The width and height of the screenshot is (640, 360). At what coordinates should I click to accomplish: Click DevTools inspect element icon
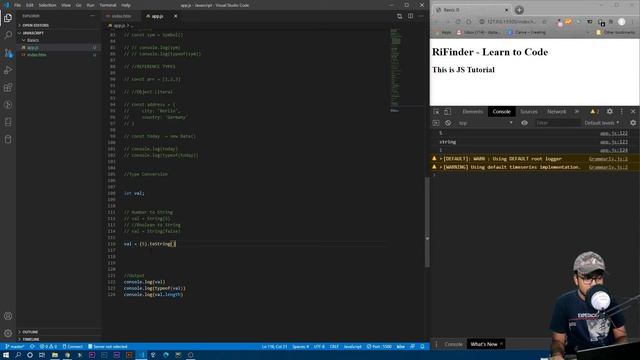click(x=436, y=111)
